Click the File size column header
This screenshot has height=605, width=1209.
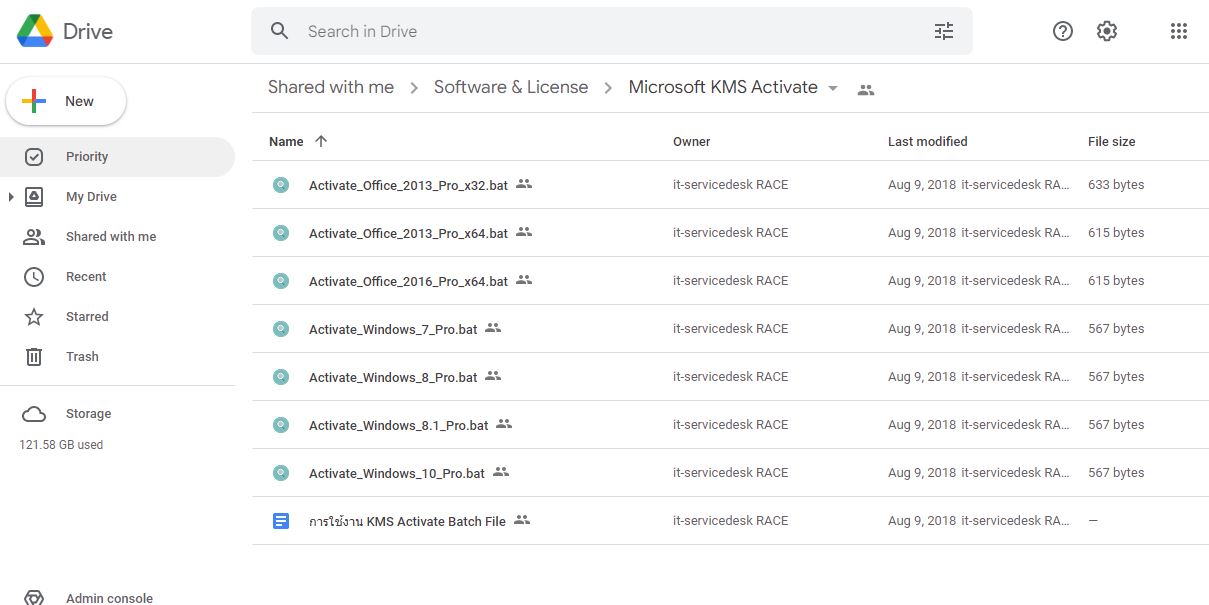pos(1112,141)
